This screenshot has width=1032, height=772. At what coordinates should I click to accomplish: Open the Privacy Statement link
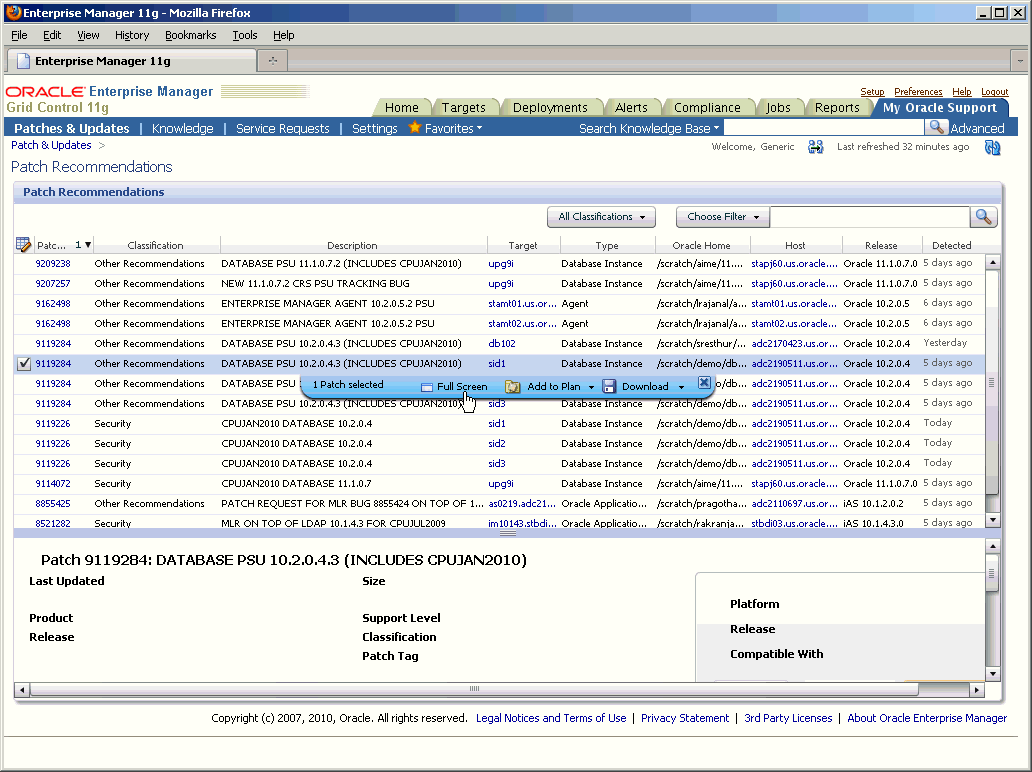(x=684, y=718)
